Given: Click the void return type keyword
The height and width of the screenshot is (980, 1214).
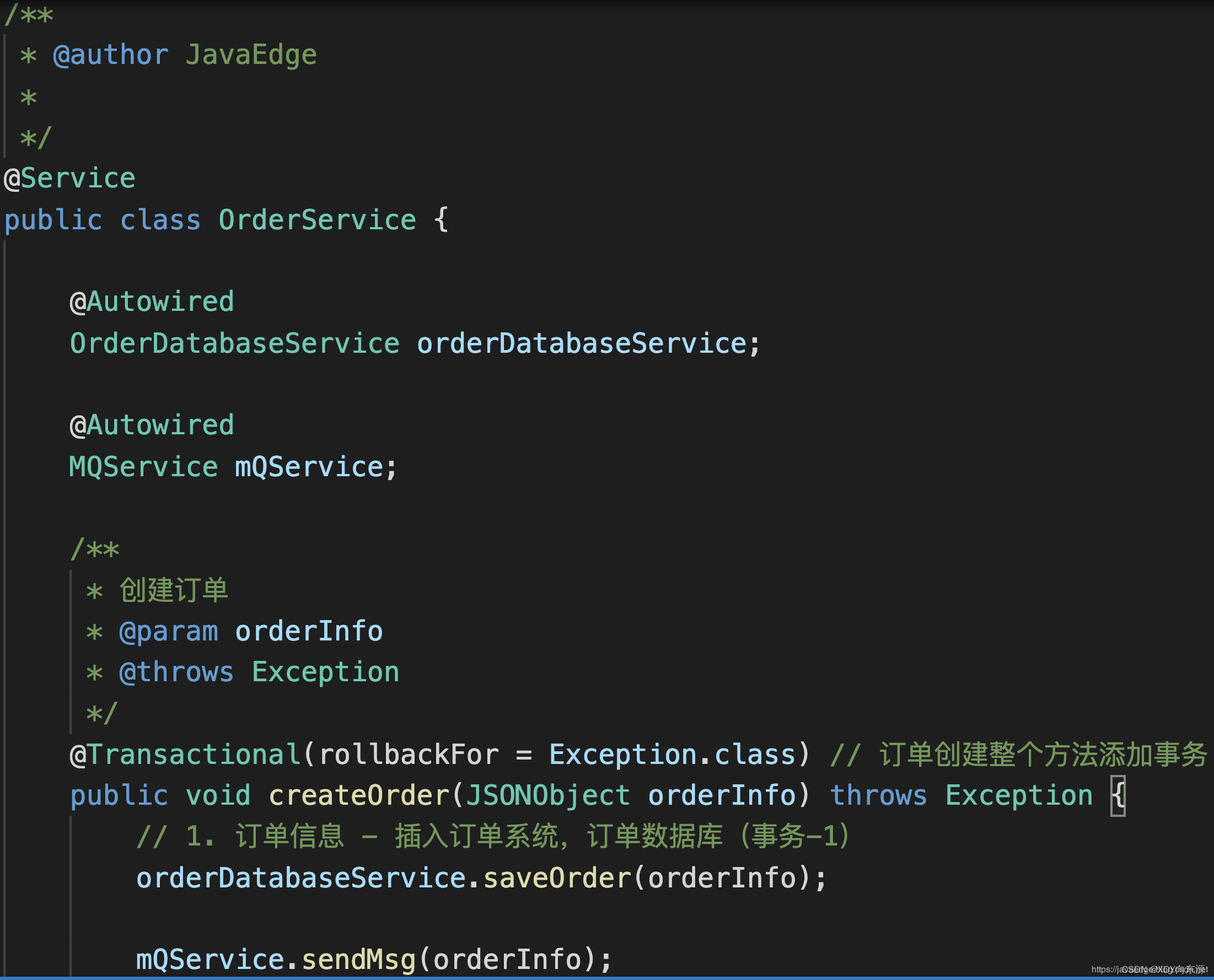Looking at the screenshot, I should tap(218, 796).
